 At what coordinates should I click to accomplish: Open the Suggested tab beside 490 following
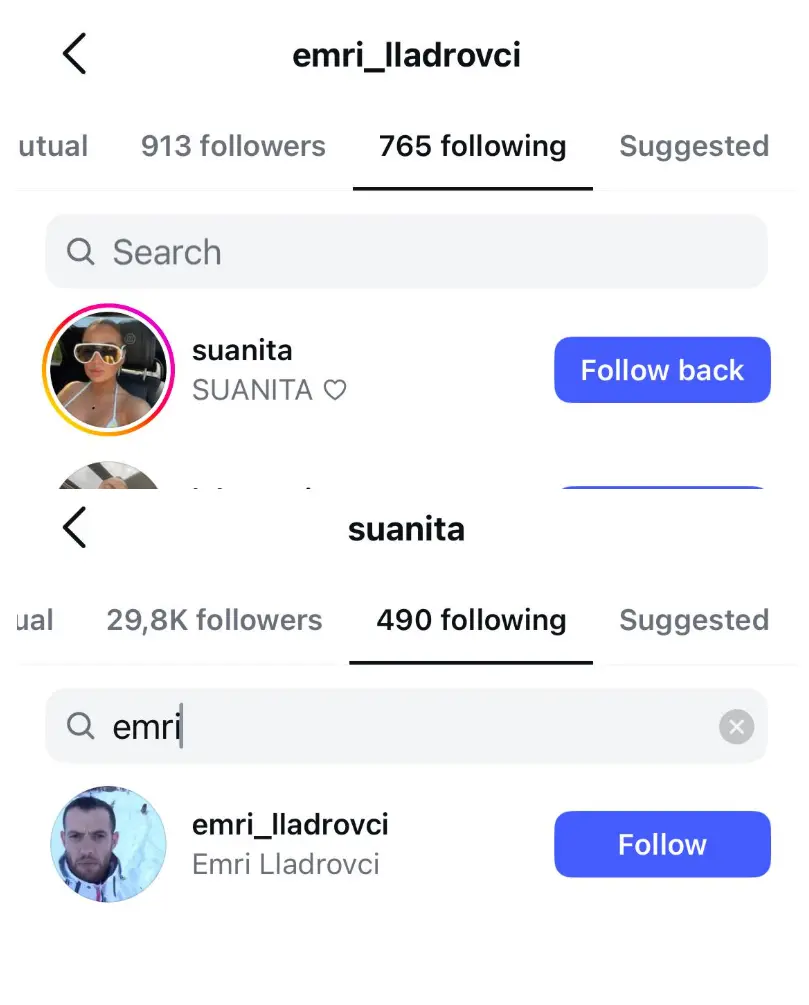(x=694, y=620)
